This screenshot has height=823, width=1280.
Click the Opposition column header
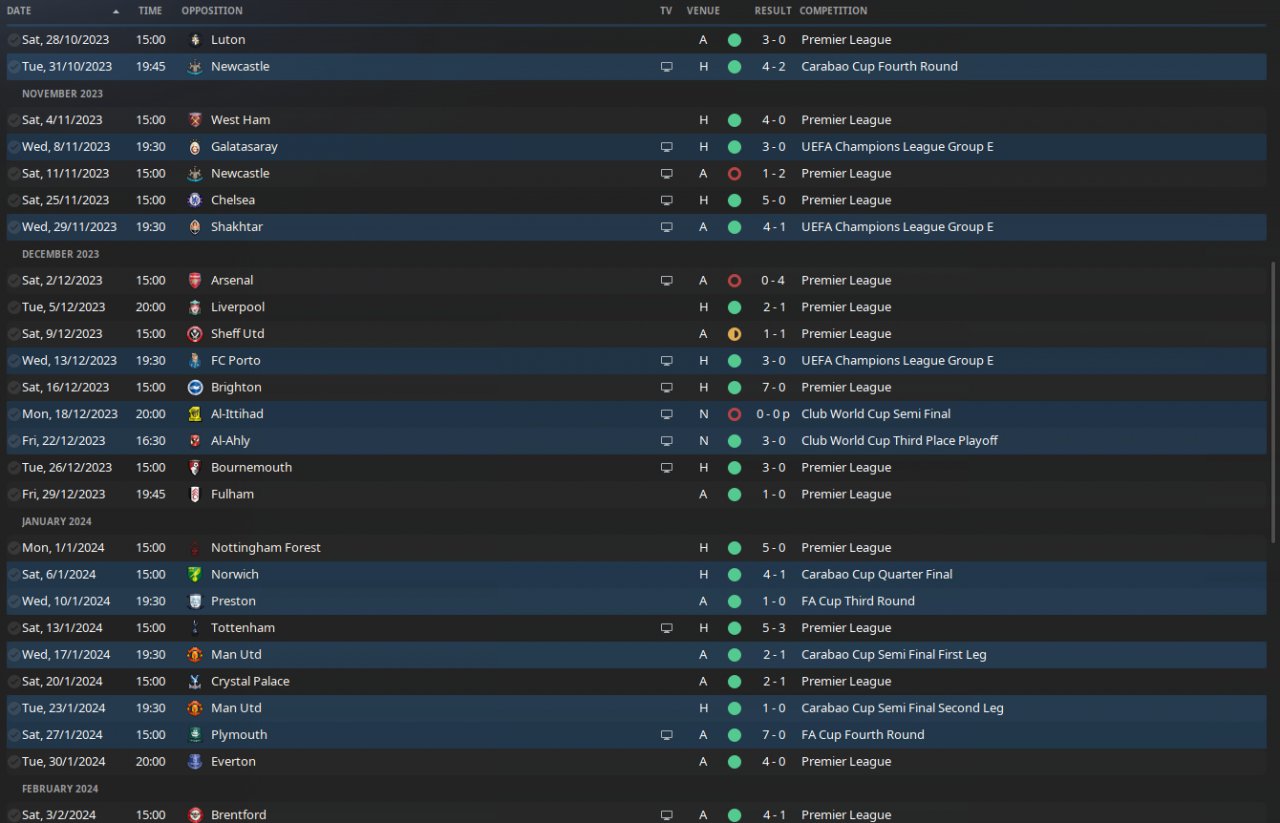tap(212, 11)
